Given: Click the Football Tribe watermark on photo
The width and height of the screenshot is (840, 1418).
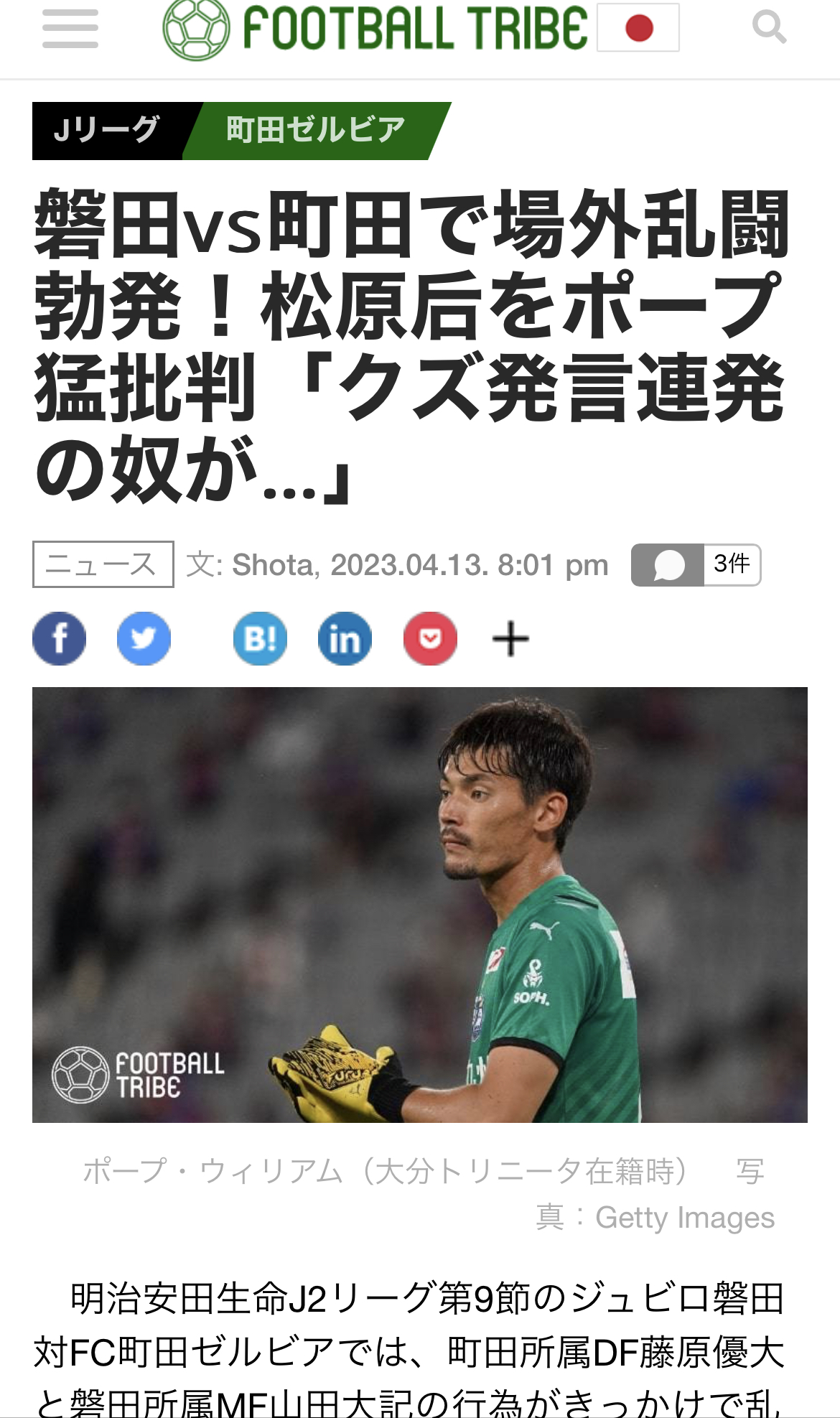Looking at the screenshot, I should click(138, 1075).
